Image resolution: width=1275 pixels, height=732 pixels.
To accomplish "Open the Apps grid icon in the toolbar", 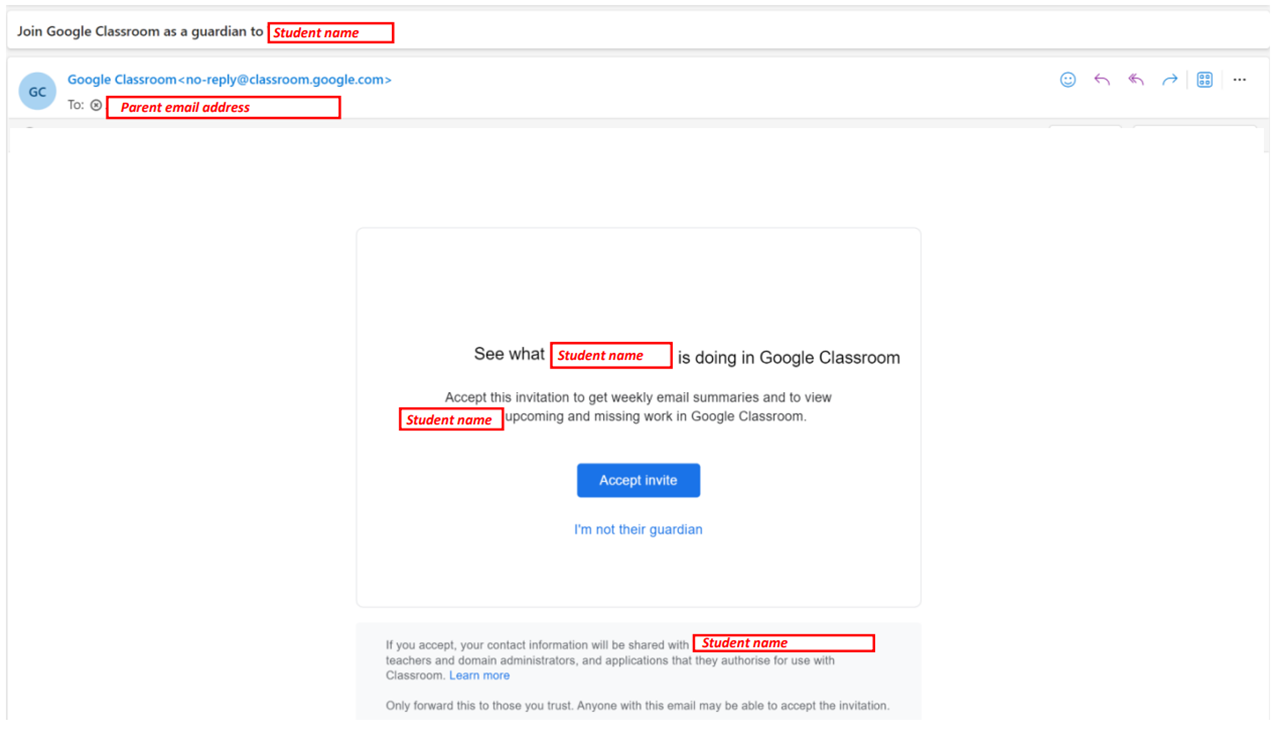I will [x=1205, y=80].
